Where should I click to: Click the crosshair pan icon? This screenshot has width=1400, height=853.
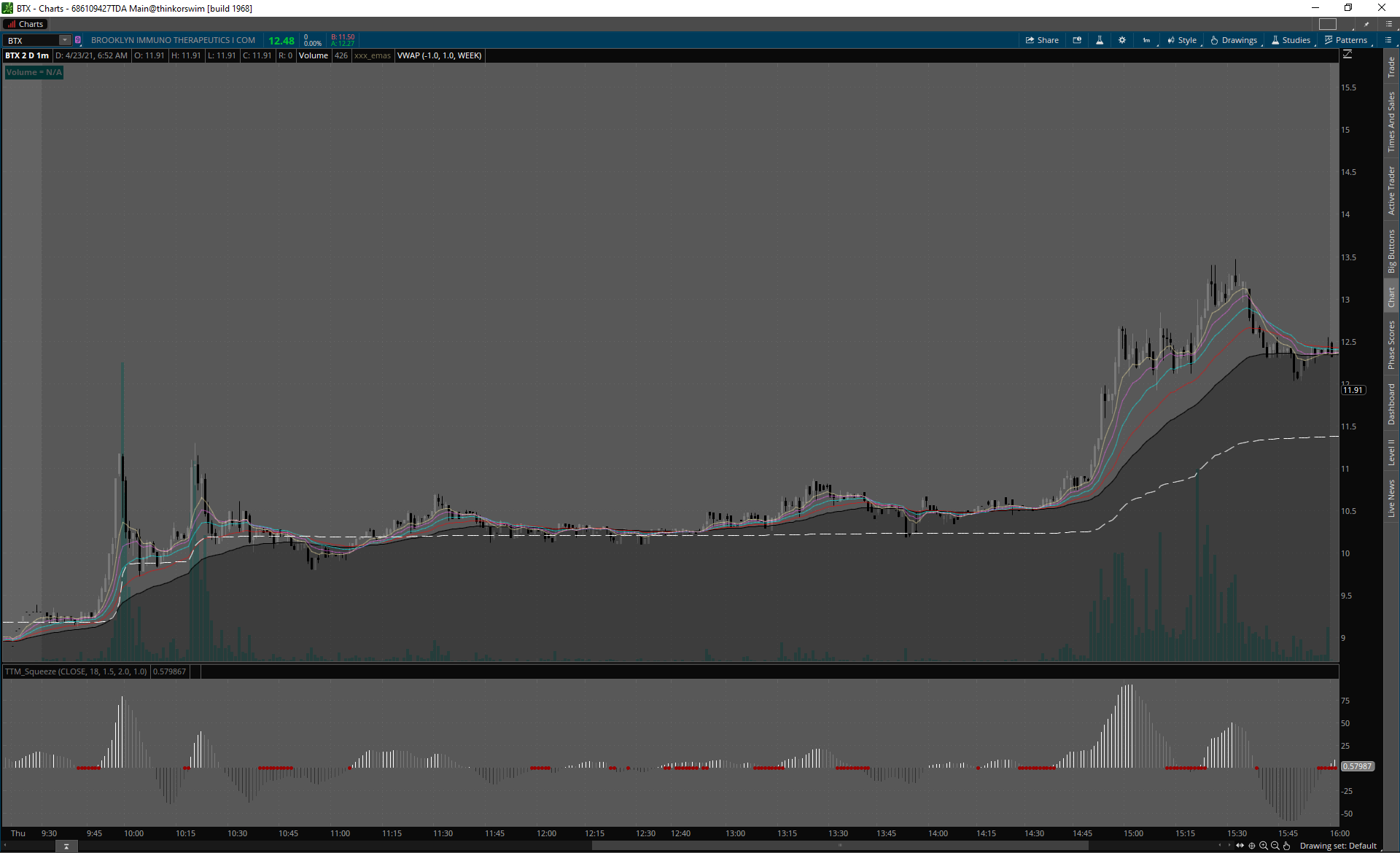(1252, 846)
